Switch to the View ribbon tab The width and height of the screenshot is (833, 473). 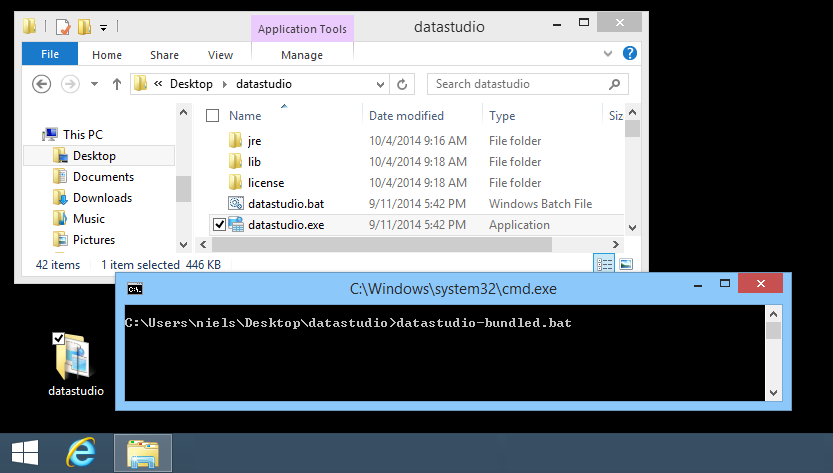220,55
